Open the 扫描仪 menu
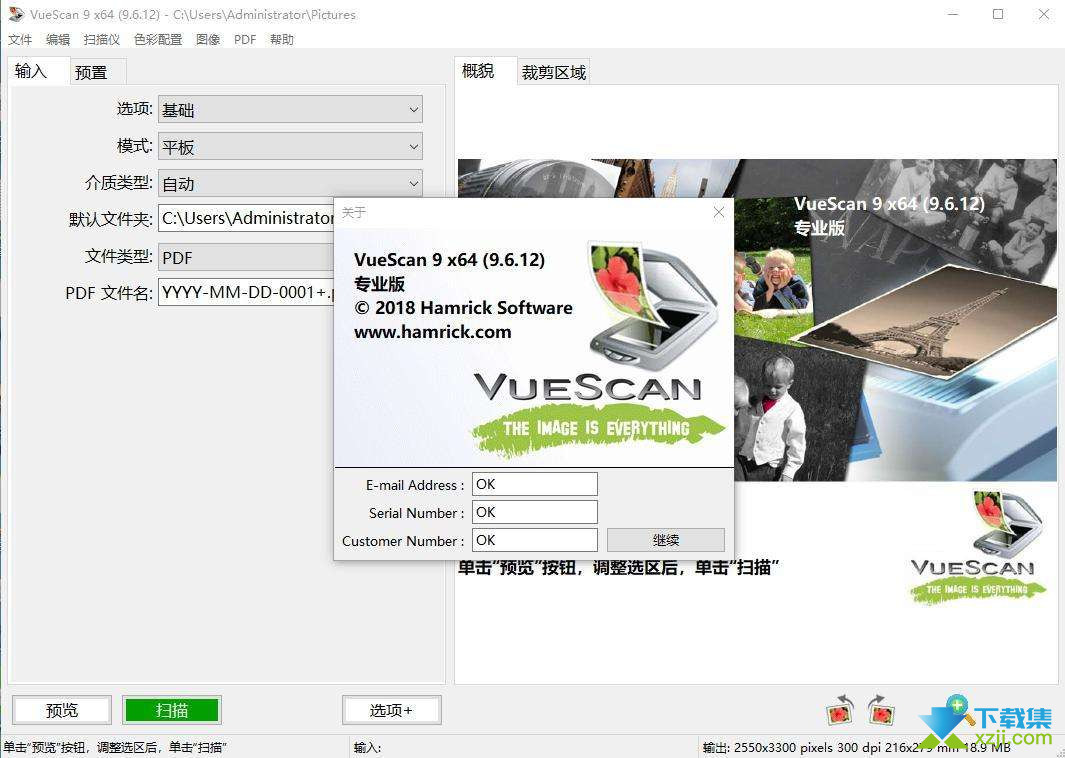This screenshot has height=758, width=1065. point(102,39)
